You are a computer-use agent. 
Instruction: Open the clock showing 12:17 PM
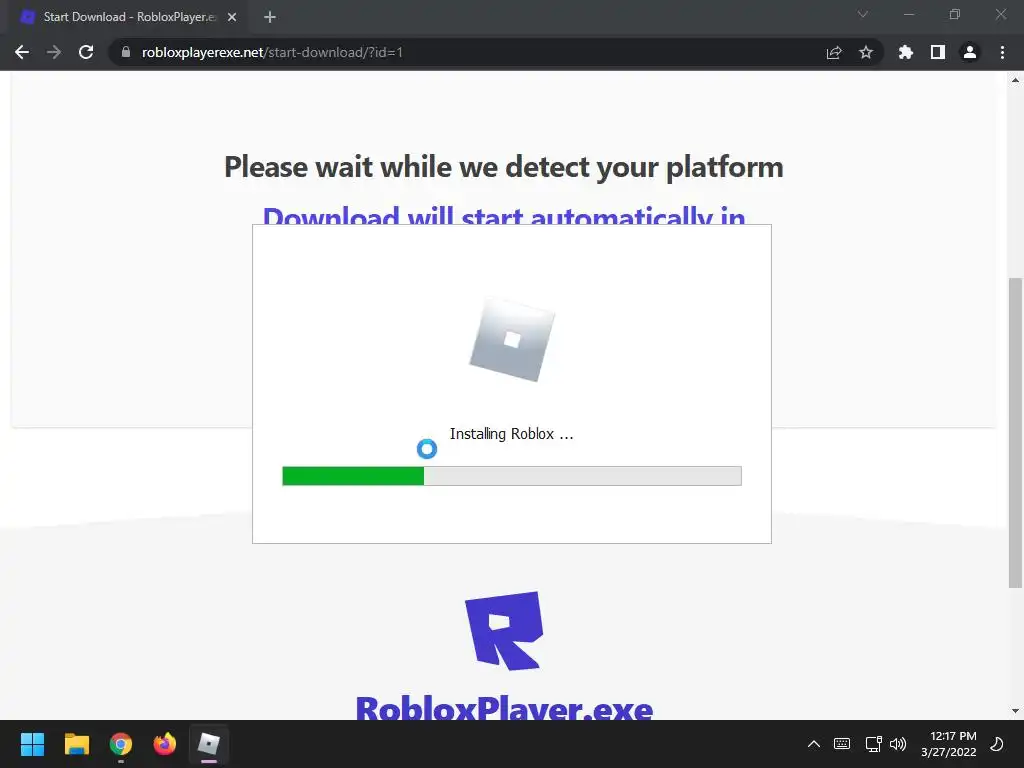pyautogui.click(x=948, y=744)
